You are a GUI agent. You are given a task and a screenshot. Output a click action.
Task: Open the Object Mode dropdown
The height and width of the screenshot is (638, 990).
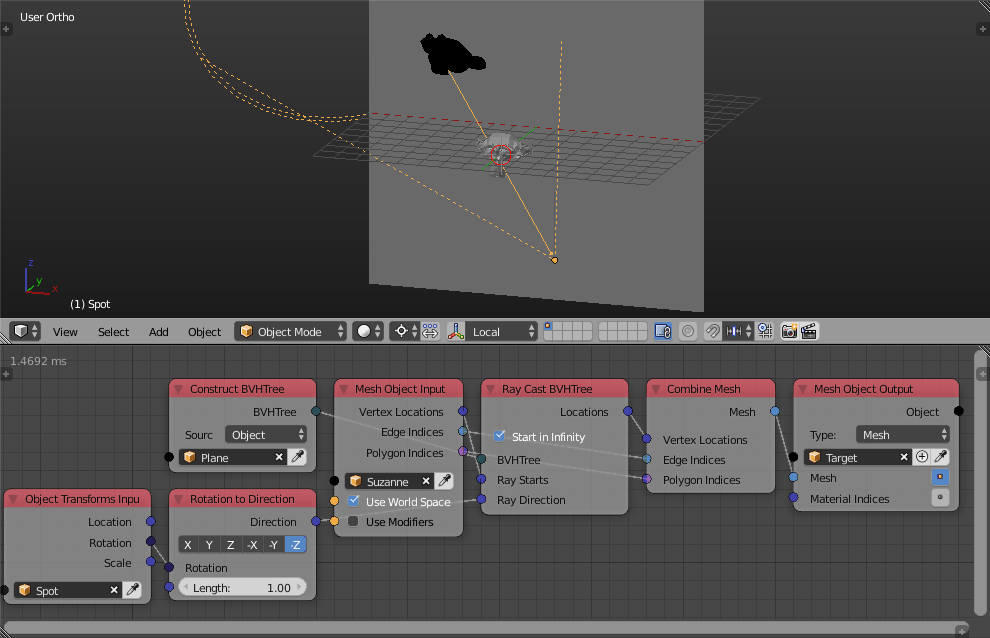pyautogui.click(x=291, y=331)
